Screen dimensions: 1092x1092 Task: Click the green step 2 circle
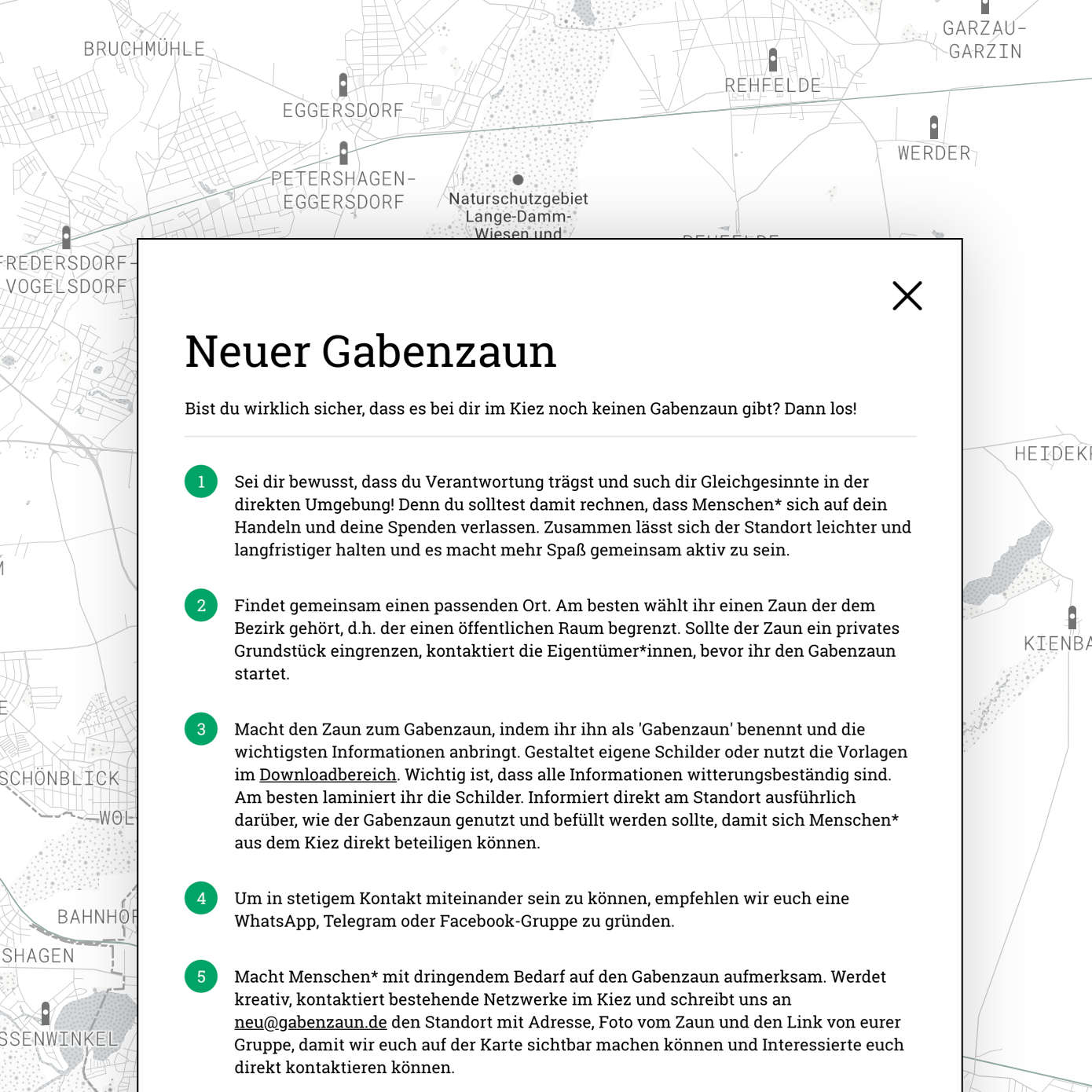coord(201,605)
